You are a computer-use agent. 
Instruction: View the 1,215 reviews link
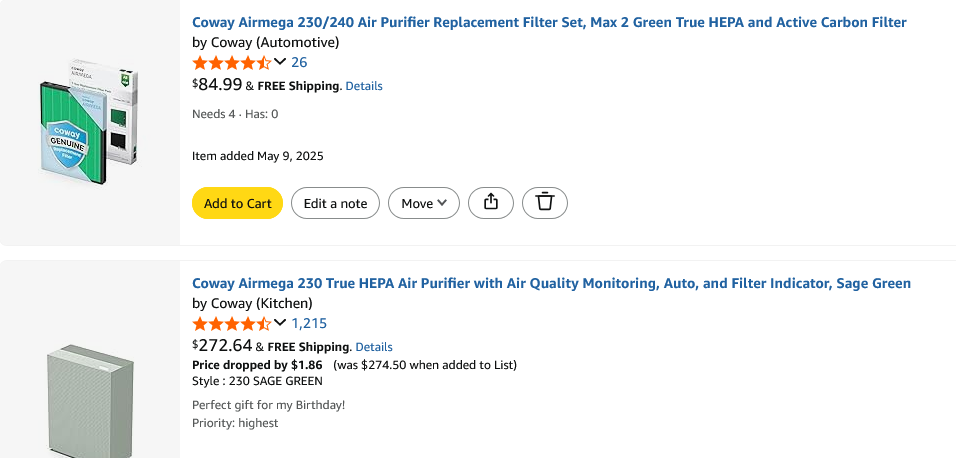coord(309,323)
